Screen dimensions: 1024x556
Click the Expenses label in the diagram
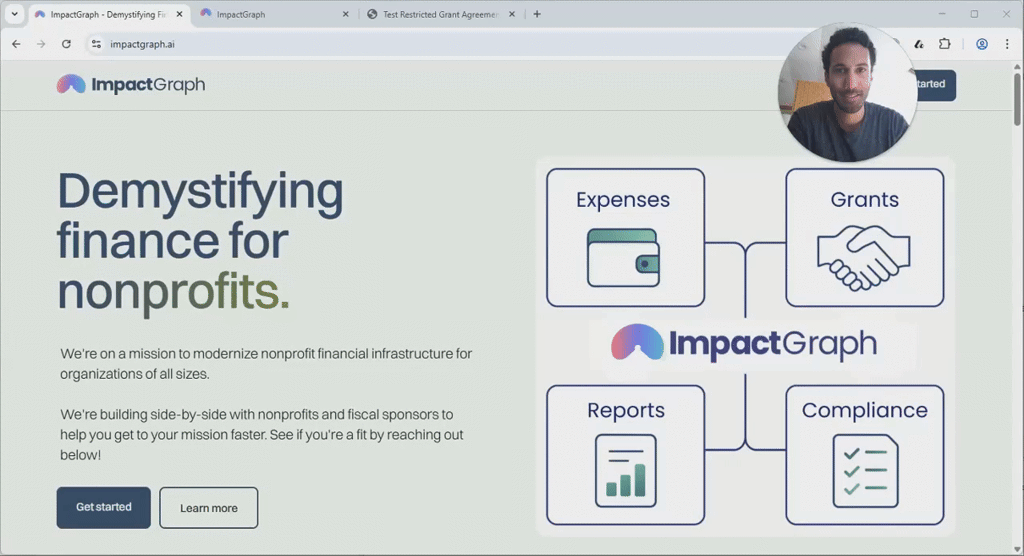623,199
